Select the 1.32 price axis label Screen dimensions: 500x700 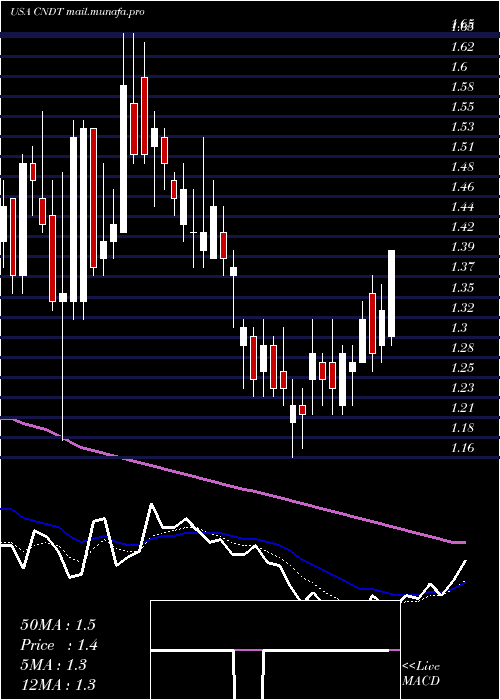pos(462,307)
